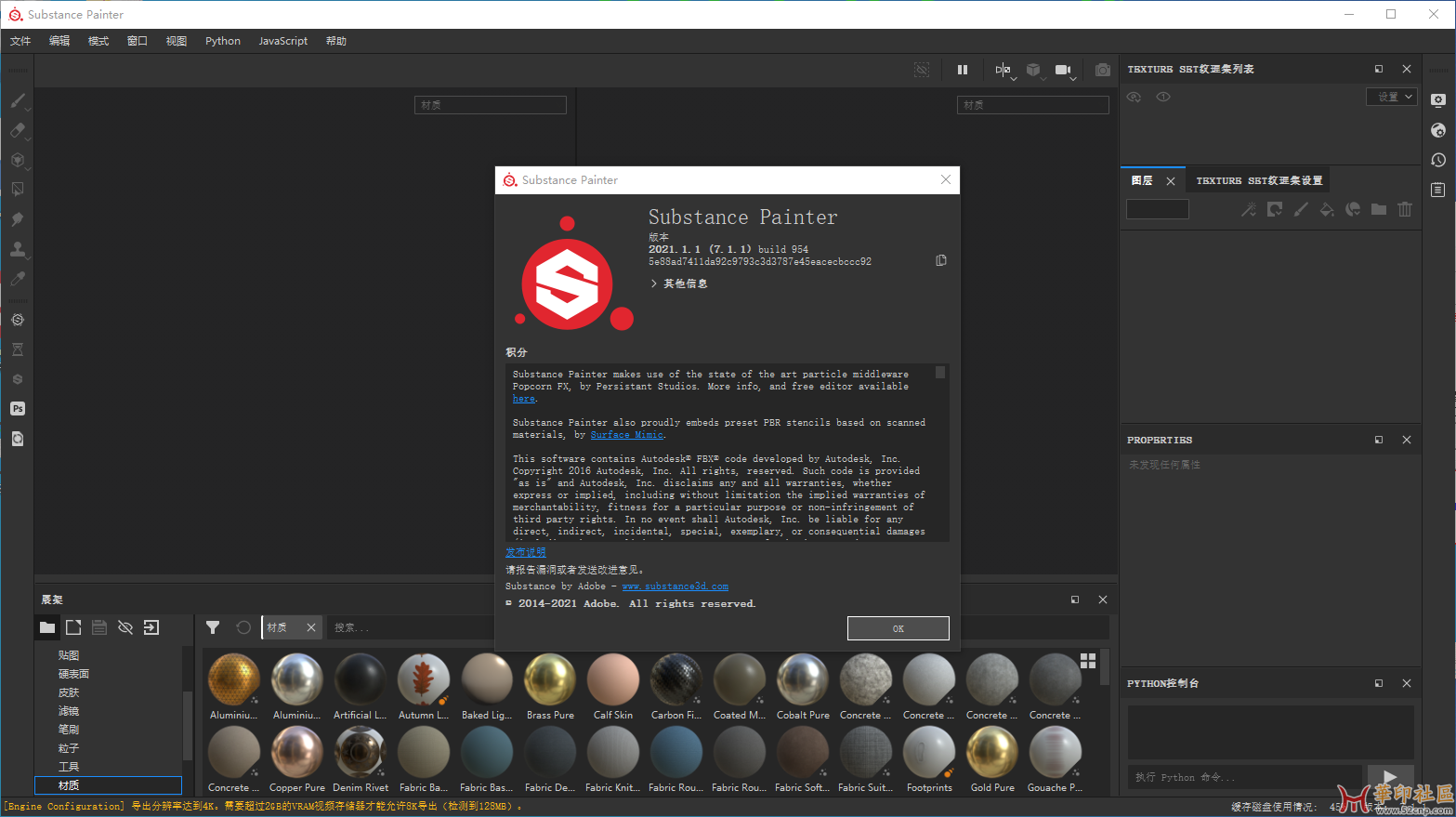Toggle shelf hide-eye icon

[x=125, y=627]
